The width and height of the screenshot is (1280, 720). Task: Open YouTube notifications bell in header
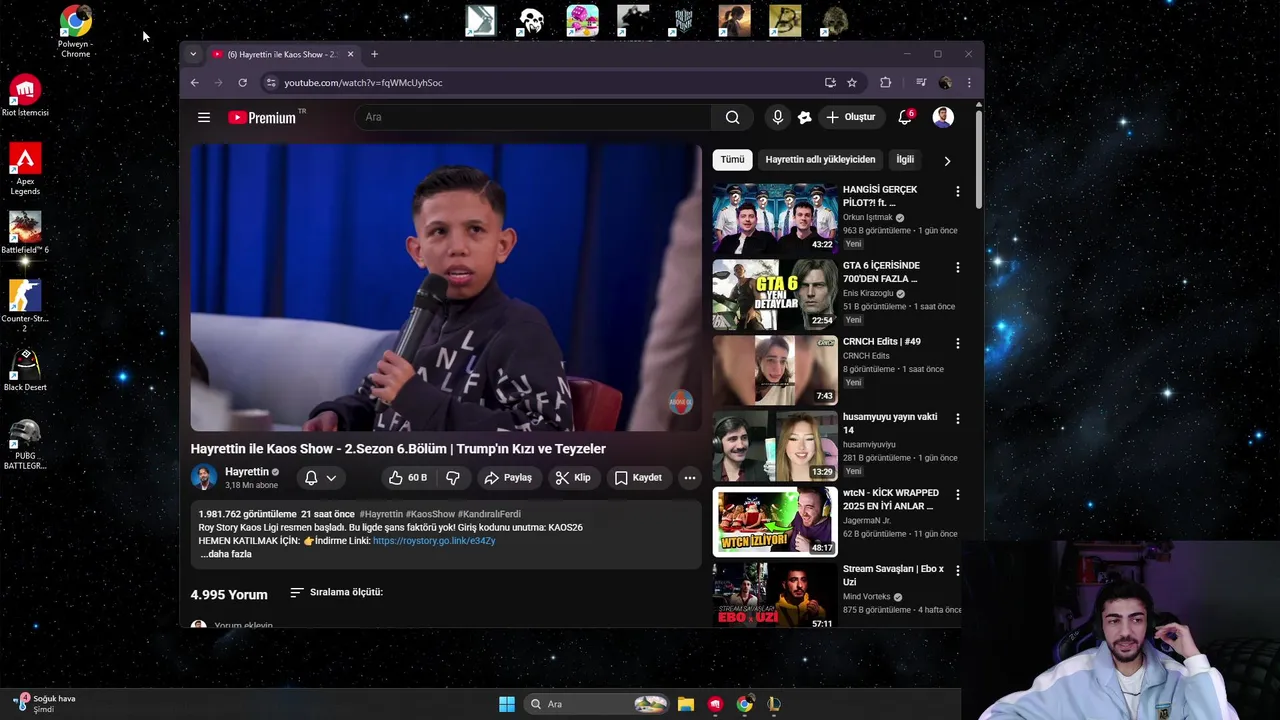click(905, 117)
